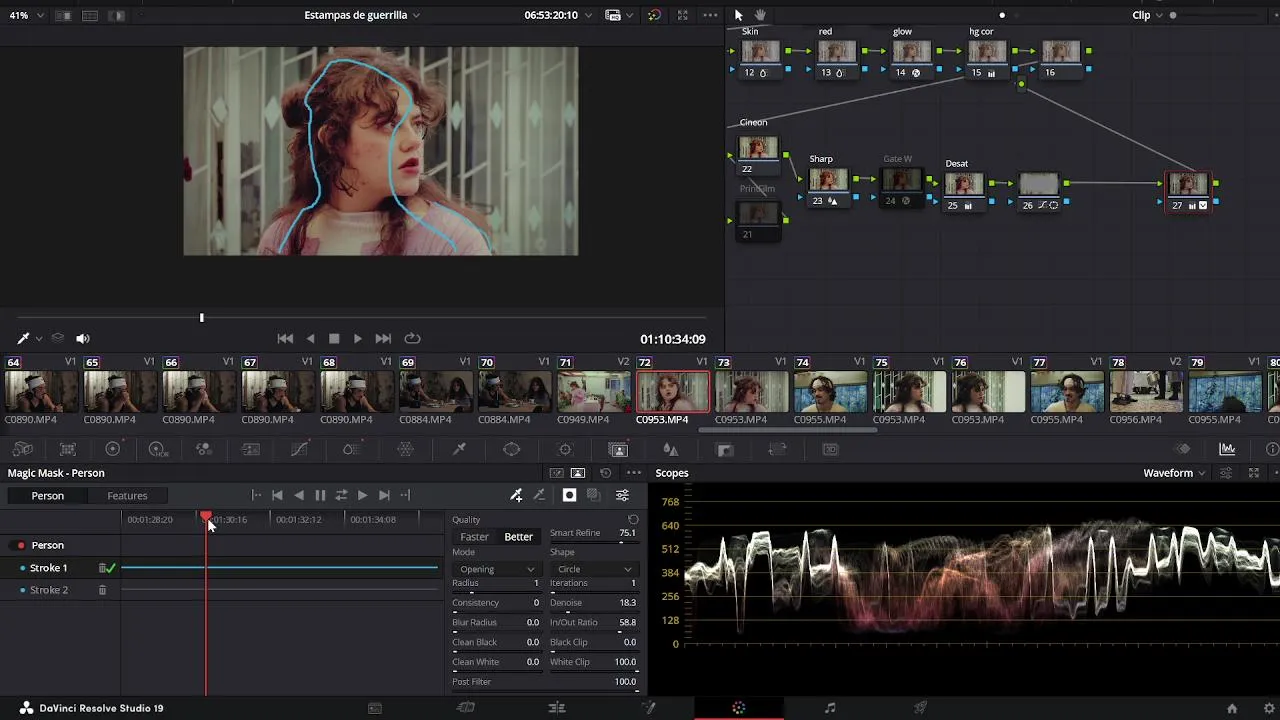This screenshot has height=720, width=1280.
Task: Select Faster quality mode
Action: (474, 537)
